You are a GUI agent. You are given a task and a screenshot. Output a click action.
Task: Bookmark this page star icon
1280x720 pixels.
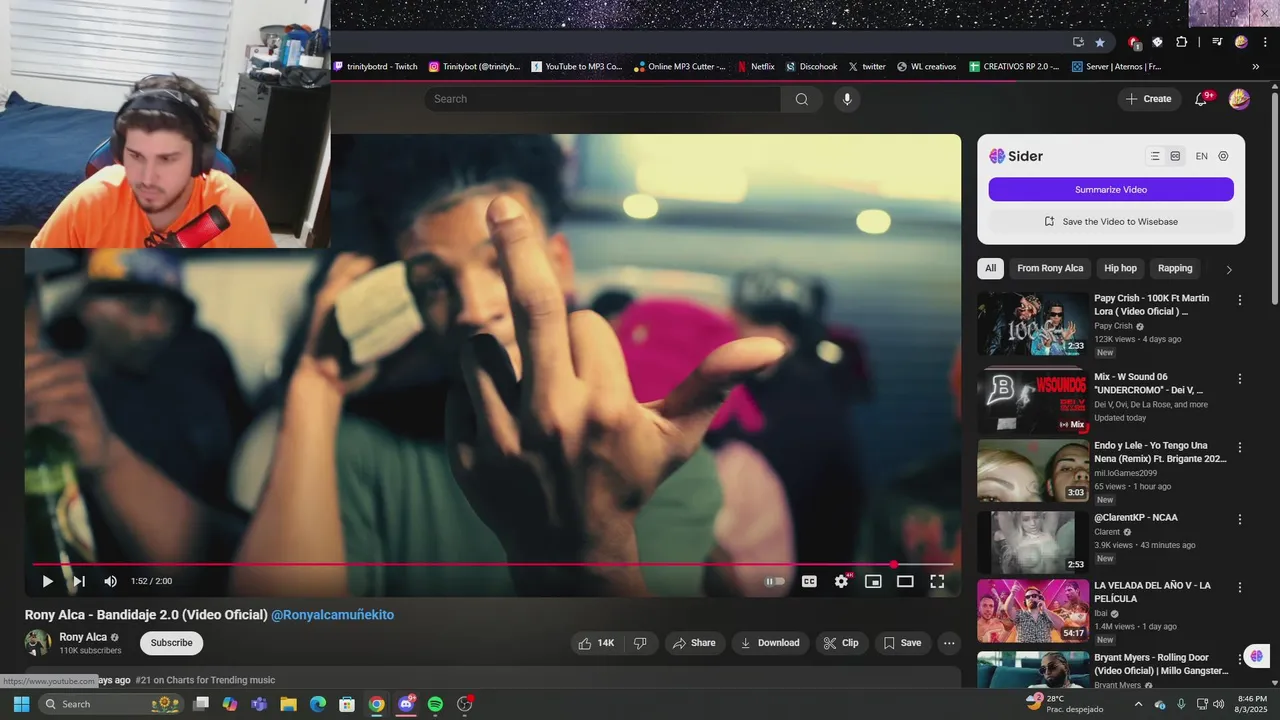(1100, 42)
